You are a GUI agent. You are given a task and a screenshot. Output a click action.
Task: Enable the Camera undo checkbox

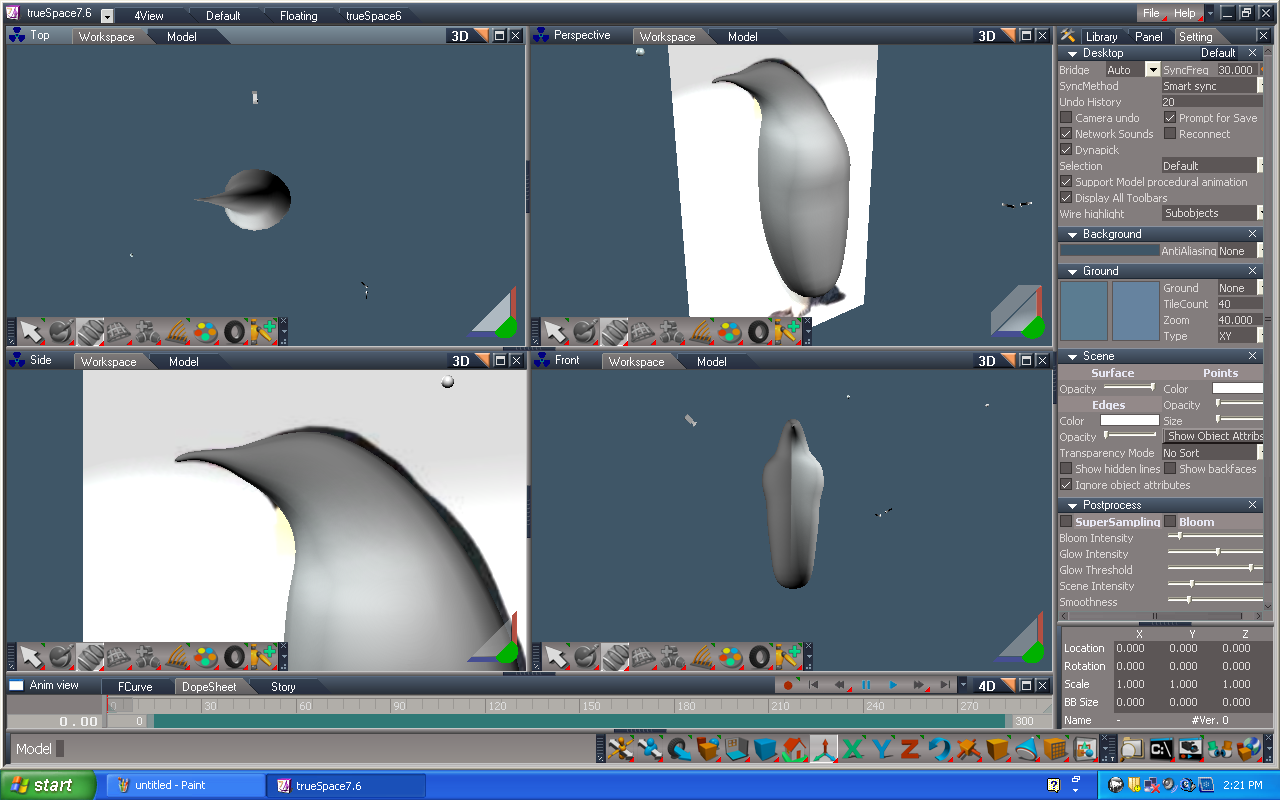(x=1066, y=117)
